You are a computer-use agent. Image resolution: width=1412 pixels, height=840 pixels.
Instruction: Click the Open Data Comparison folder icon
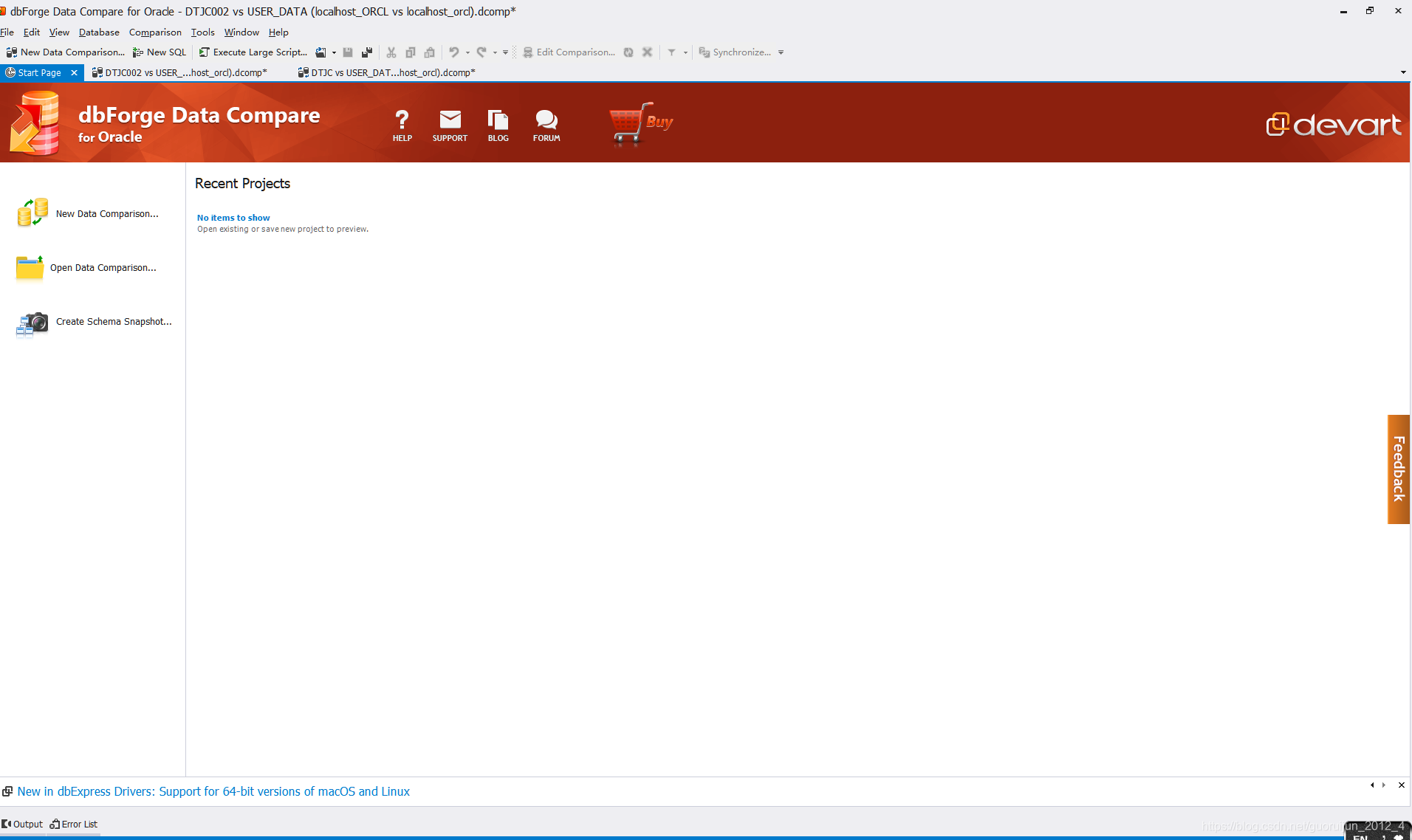click(x=30, y=267)
